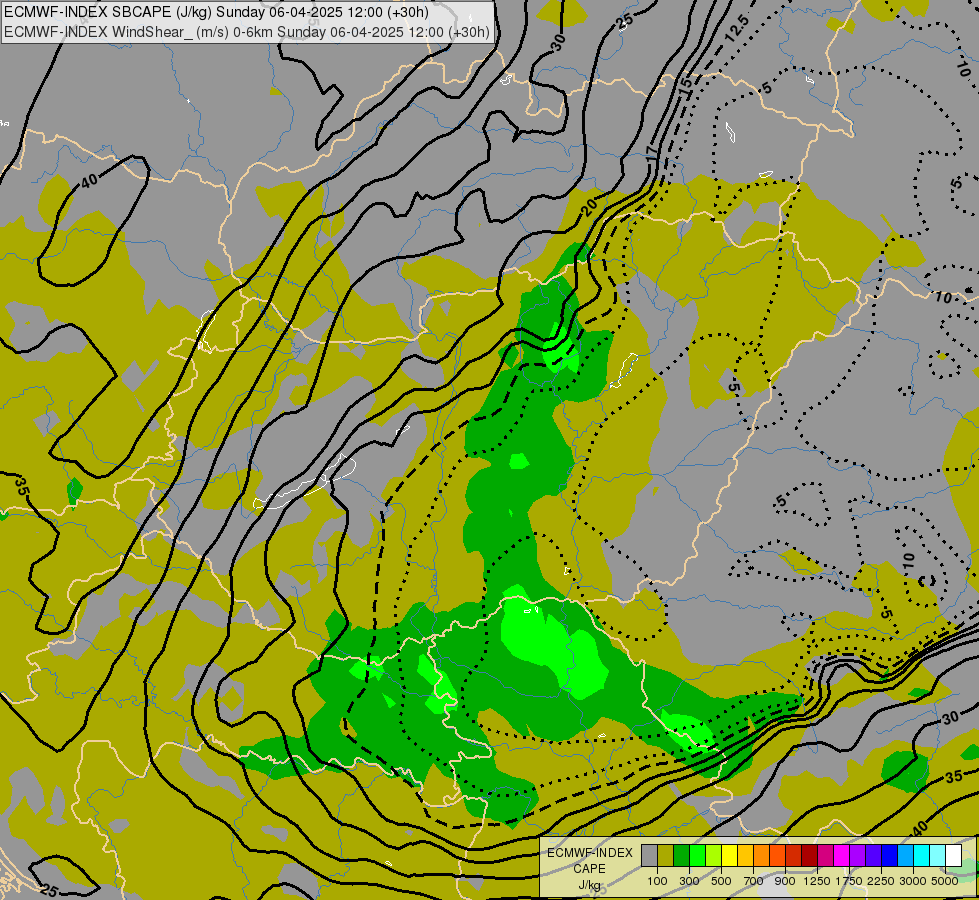Click the legend tick value 100
Viewport: 979px width, 900px height.
(x=657, y=881)
